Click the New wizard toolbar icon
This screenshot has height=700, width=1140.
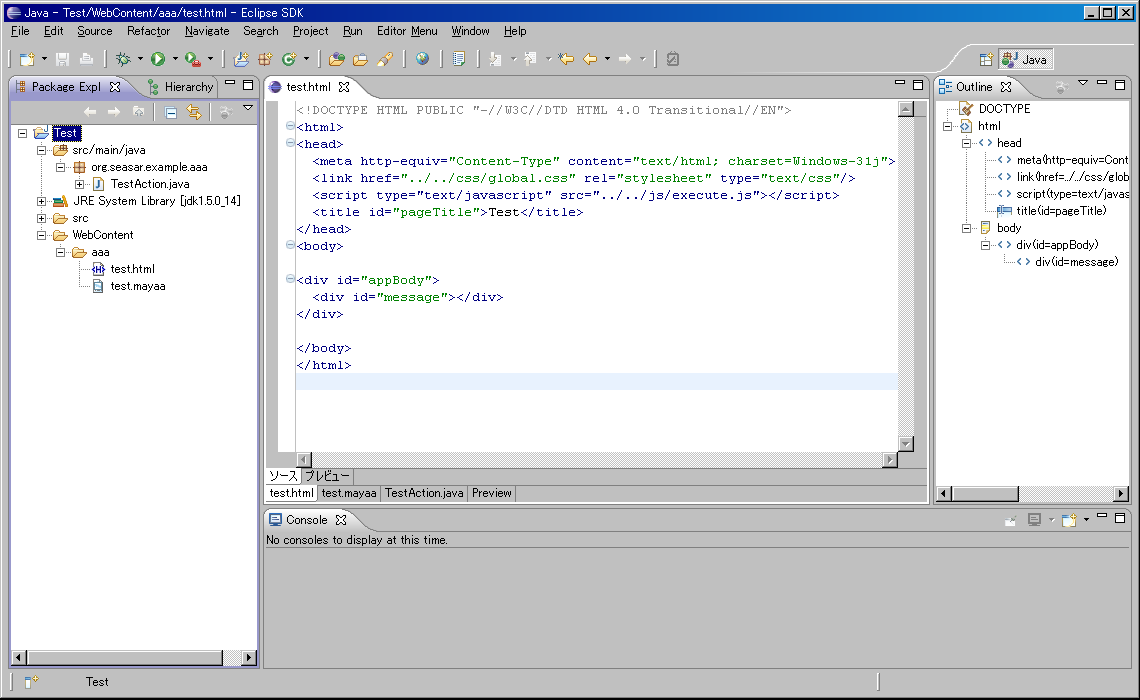coord(27,59)
